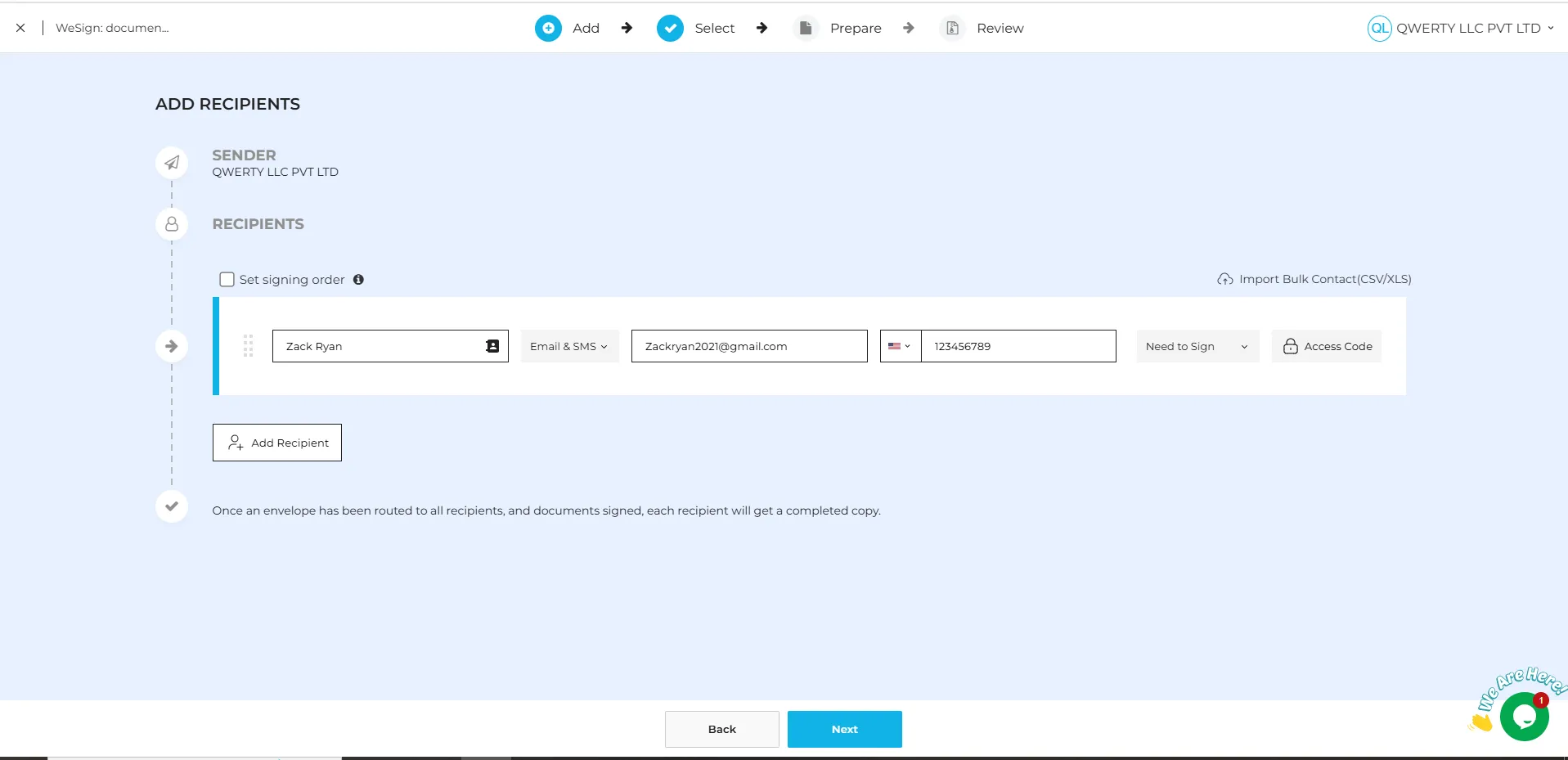The image size is (1568, 760).
Task: Enable the Set signing order checkbox
Action: [227, 280]
